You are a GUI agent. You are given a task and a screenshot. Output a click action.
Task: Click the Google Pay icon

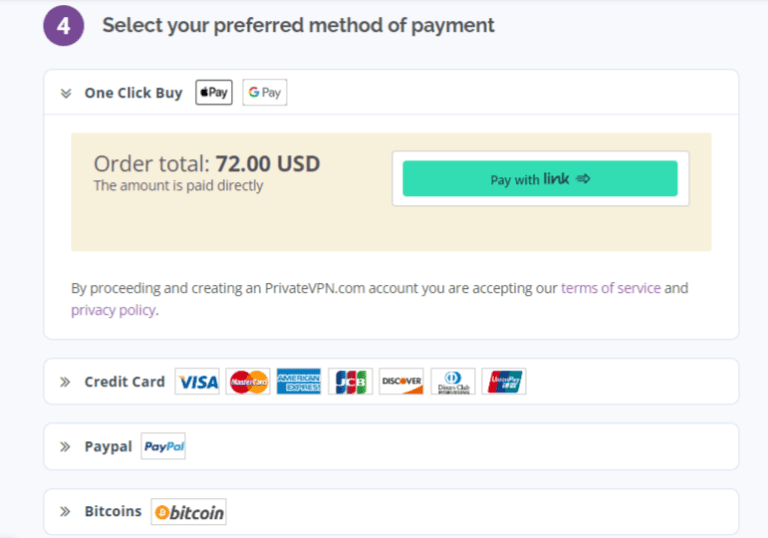click(x=265, y=92)
